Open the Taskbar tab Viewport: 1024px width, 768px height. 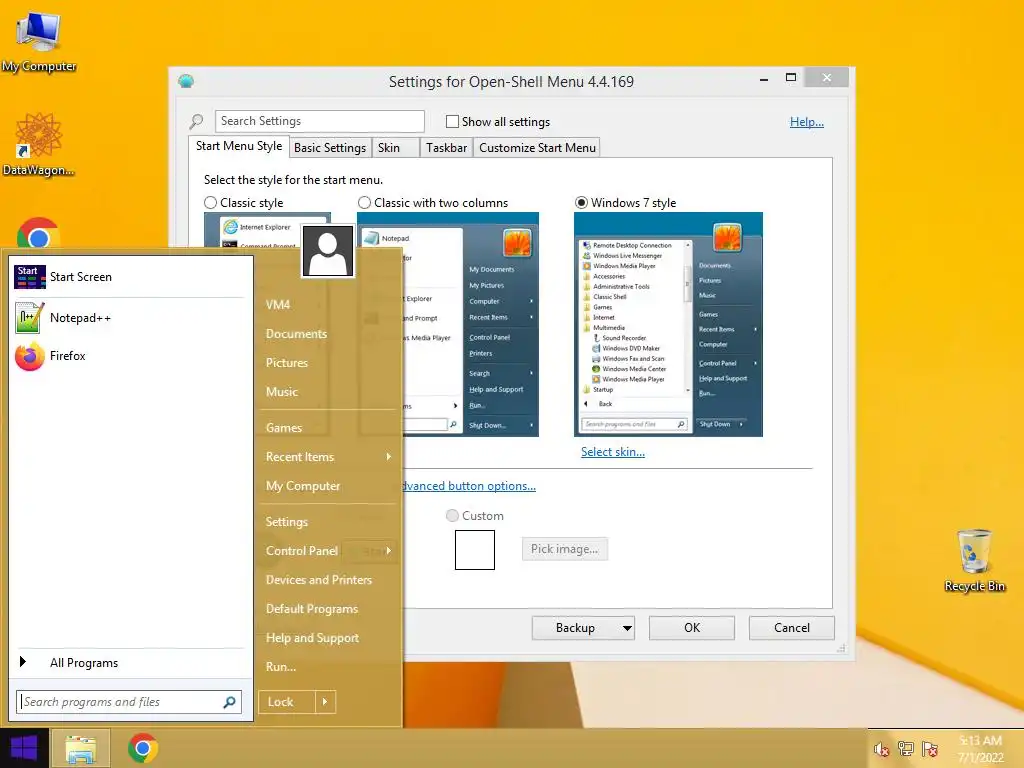[x=446, y=148]
